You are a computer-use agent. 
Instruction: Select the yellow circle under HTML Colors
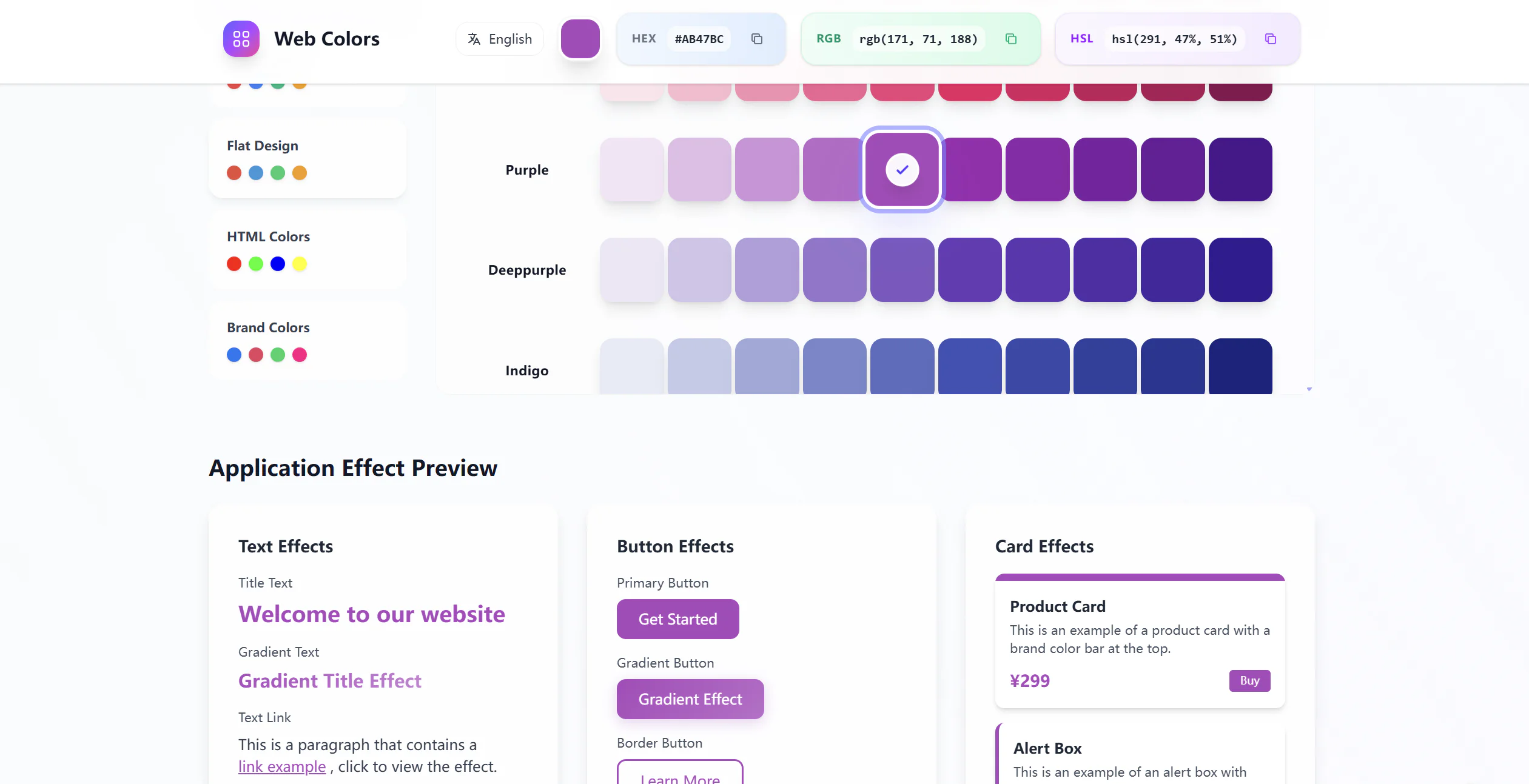pos(299,264)
